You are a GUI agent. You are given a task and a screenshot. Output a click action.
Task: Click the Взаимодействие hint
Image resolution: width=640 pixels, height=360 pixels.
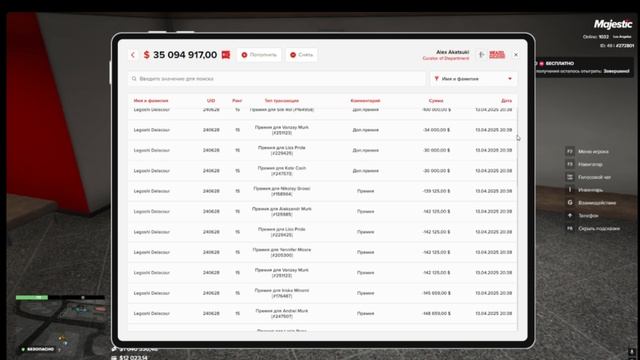click(x=591, y=203)
